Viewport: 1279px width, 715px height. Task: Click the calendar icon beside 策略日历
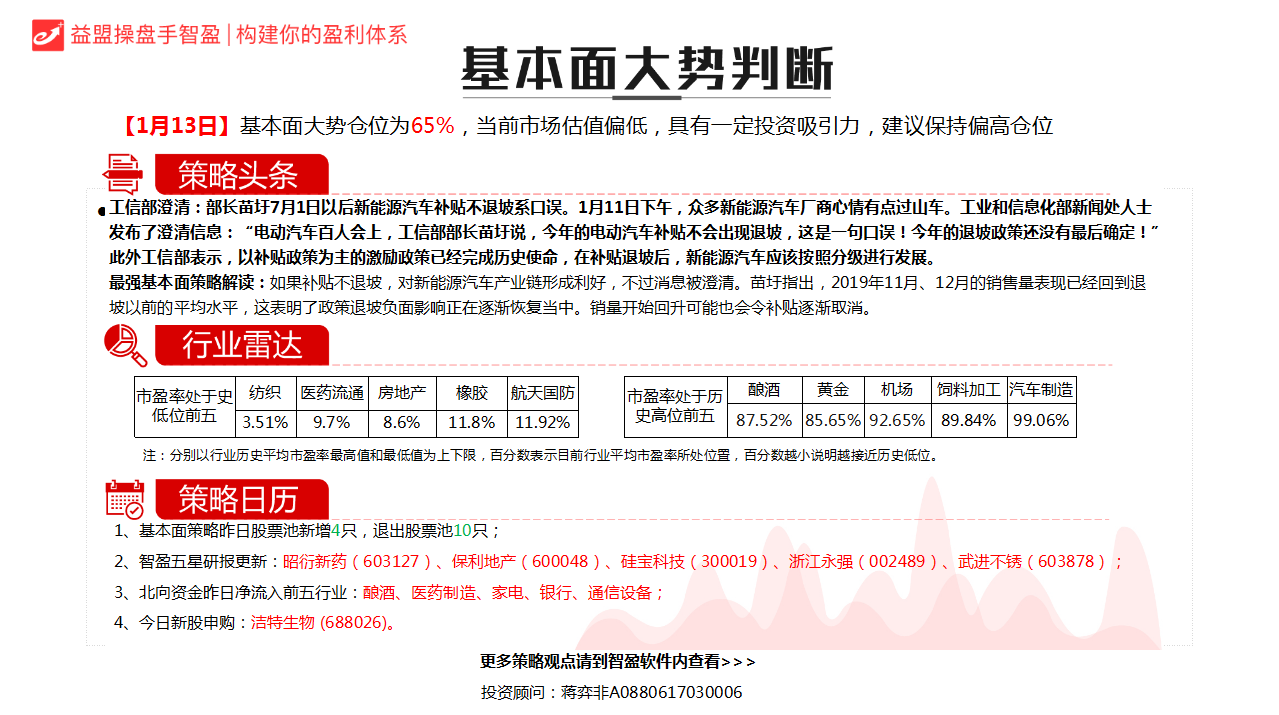tap(125, 498)
